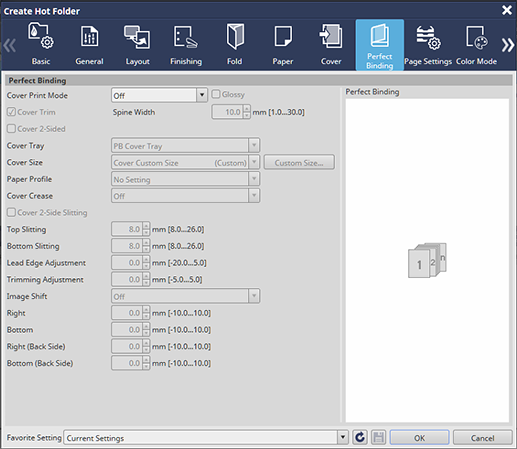
Task: Open the Color Mode icon
Action: pyautogui.click(x=477, y=37)
